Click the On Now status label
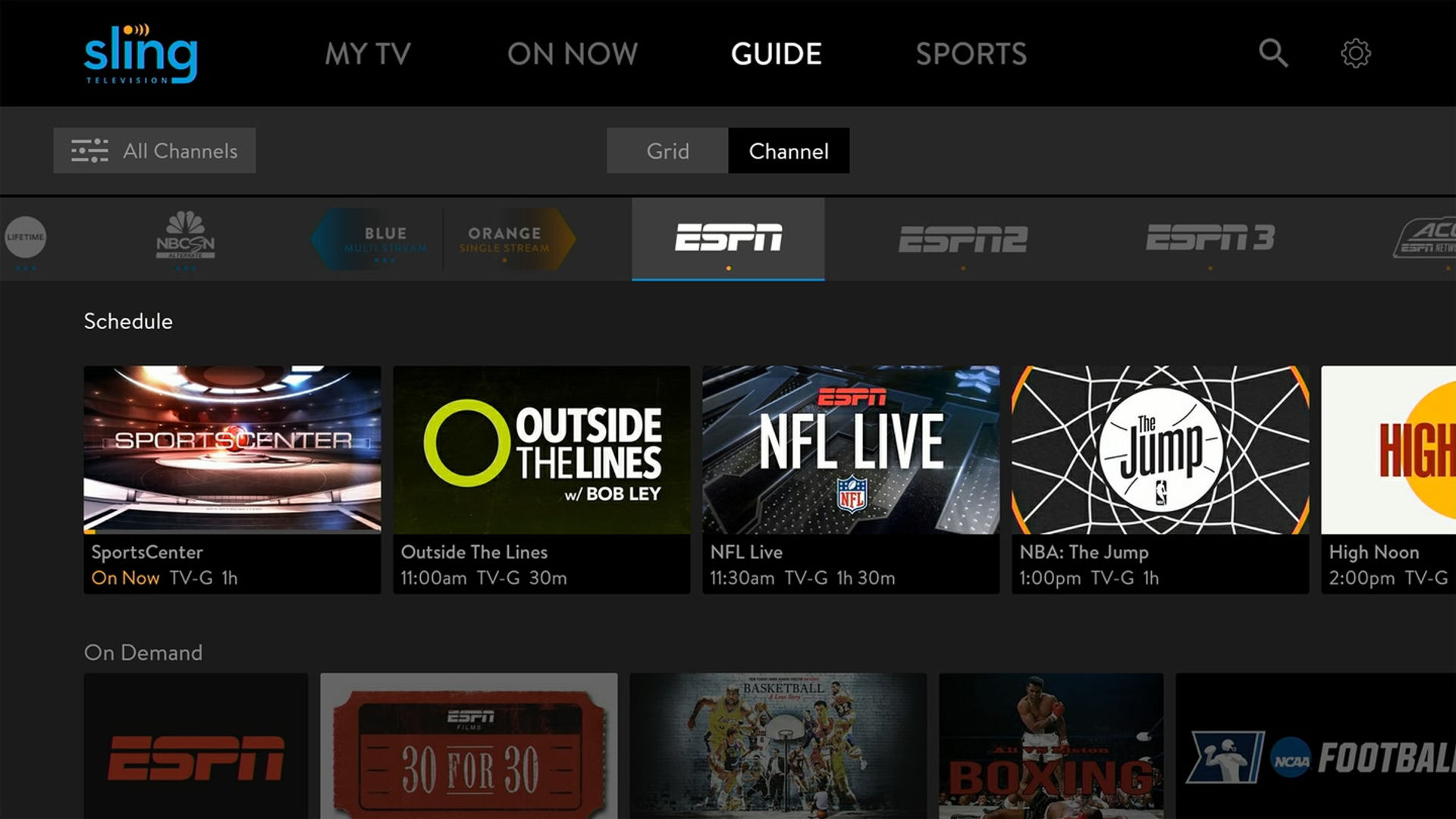The width and height of the screenshot is (1456, 819). [125, 578]
